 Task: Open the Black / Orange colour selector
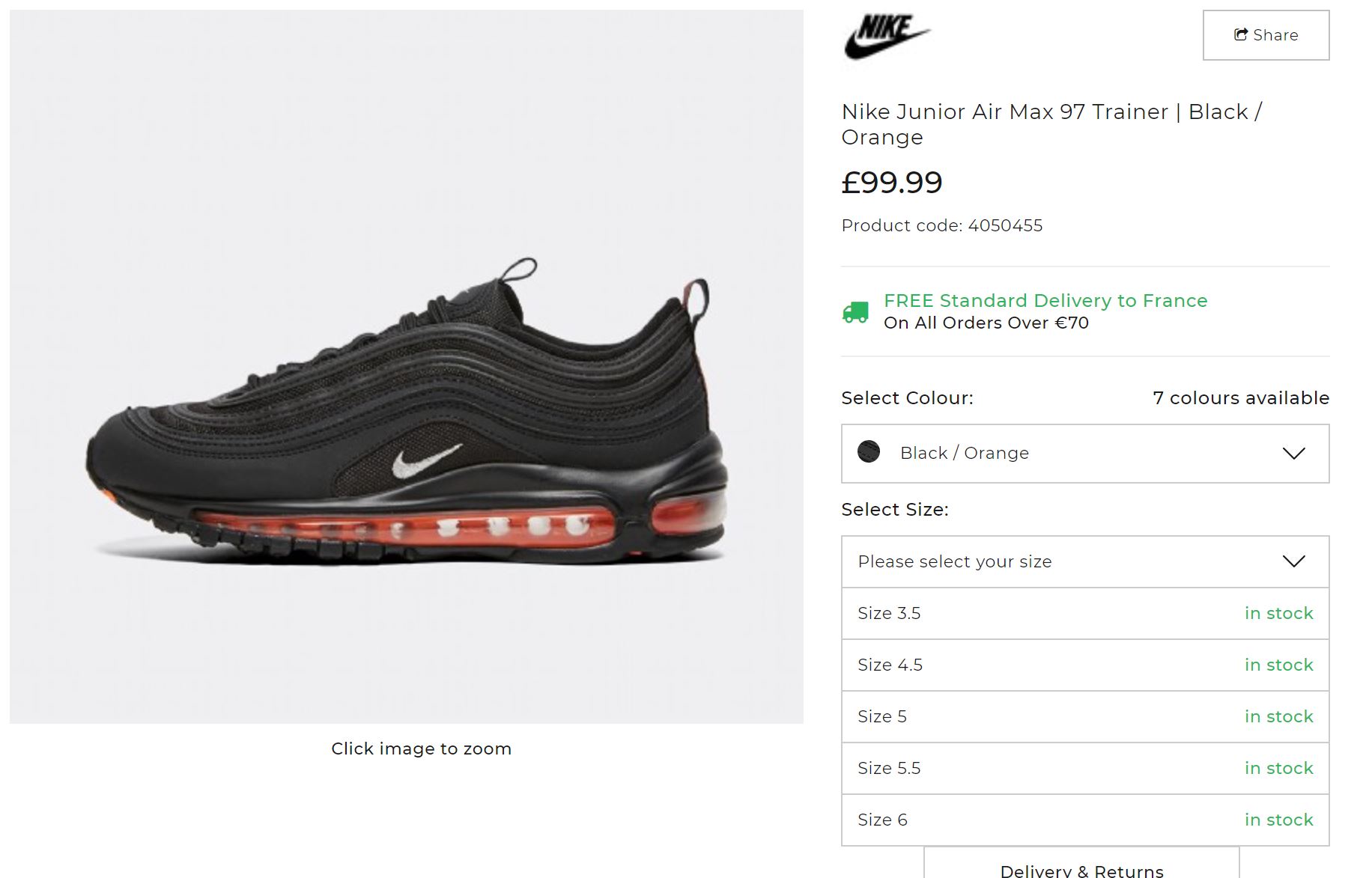pyautogui.click(x=1085, y=454)
